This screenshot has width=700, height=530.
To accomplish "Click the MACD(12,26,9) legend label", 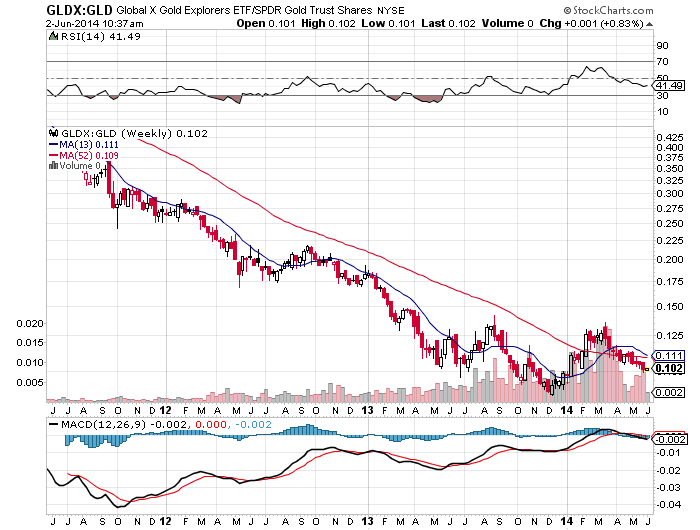I will (103, 425).
